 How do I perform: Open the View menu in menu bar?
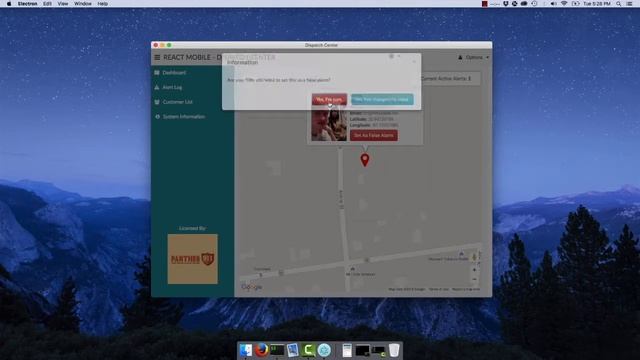coord(63,4)
